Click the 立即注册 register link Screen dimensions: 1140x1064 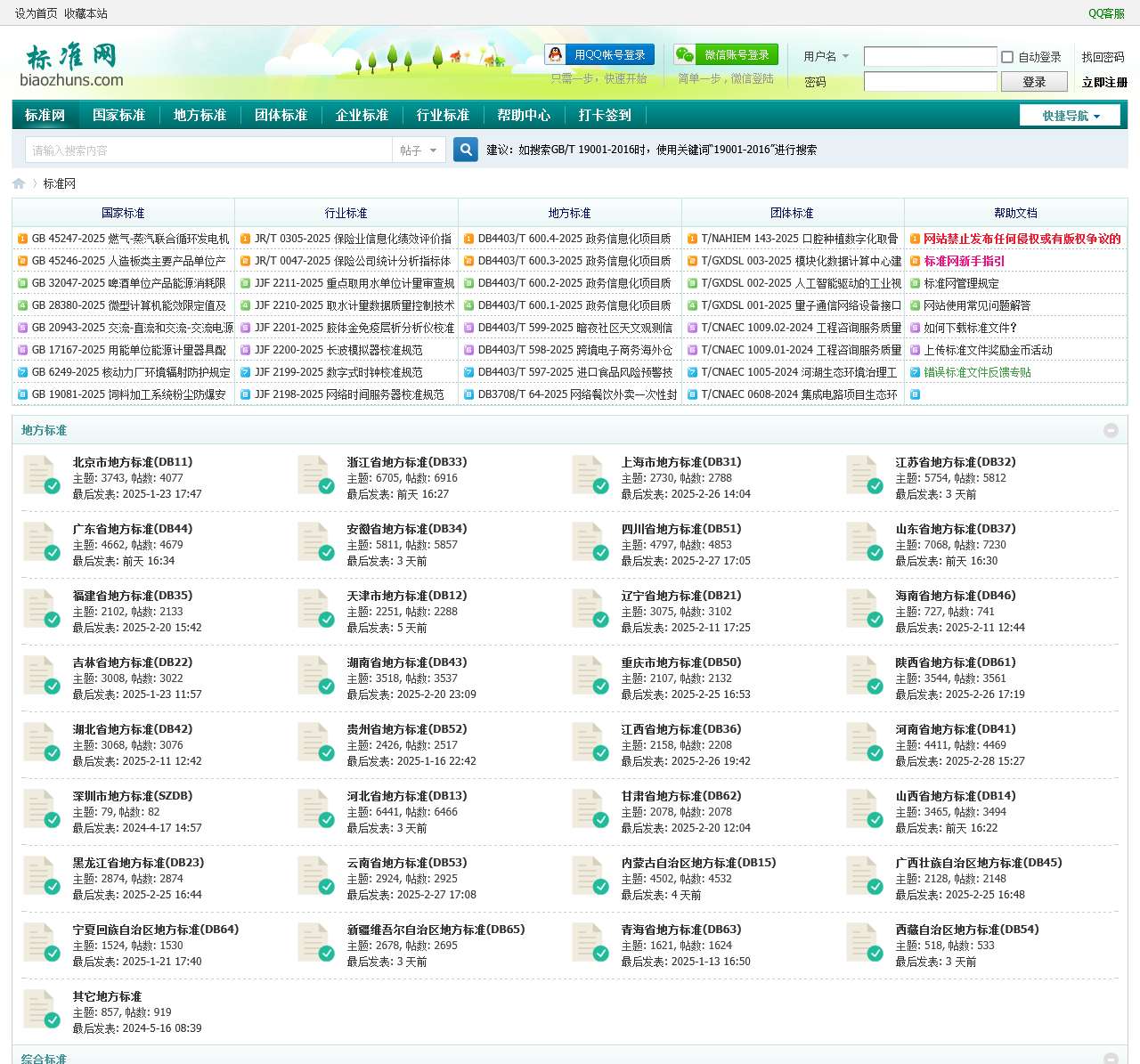click(x=1103, y=82)
